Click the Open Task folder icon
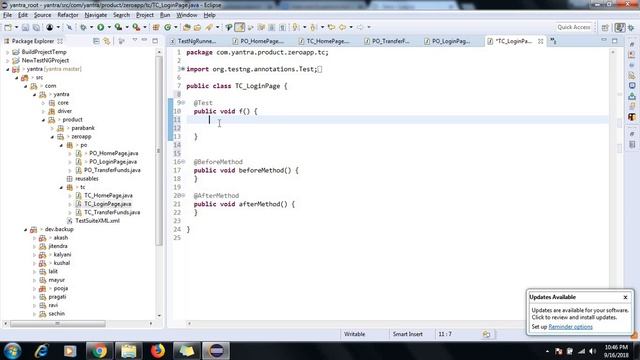The image size is (640, 360). point(197,27)
